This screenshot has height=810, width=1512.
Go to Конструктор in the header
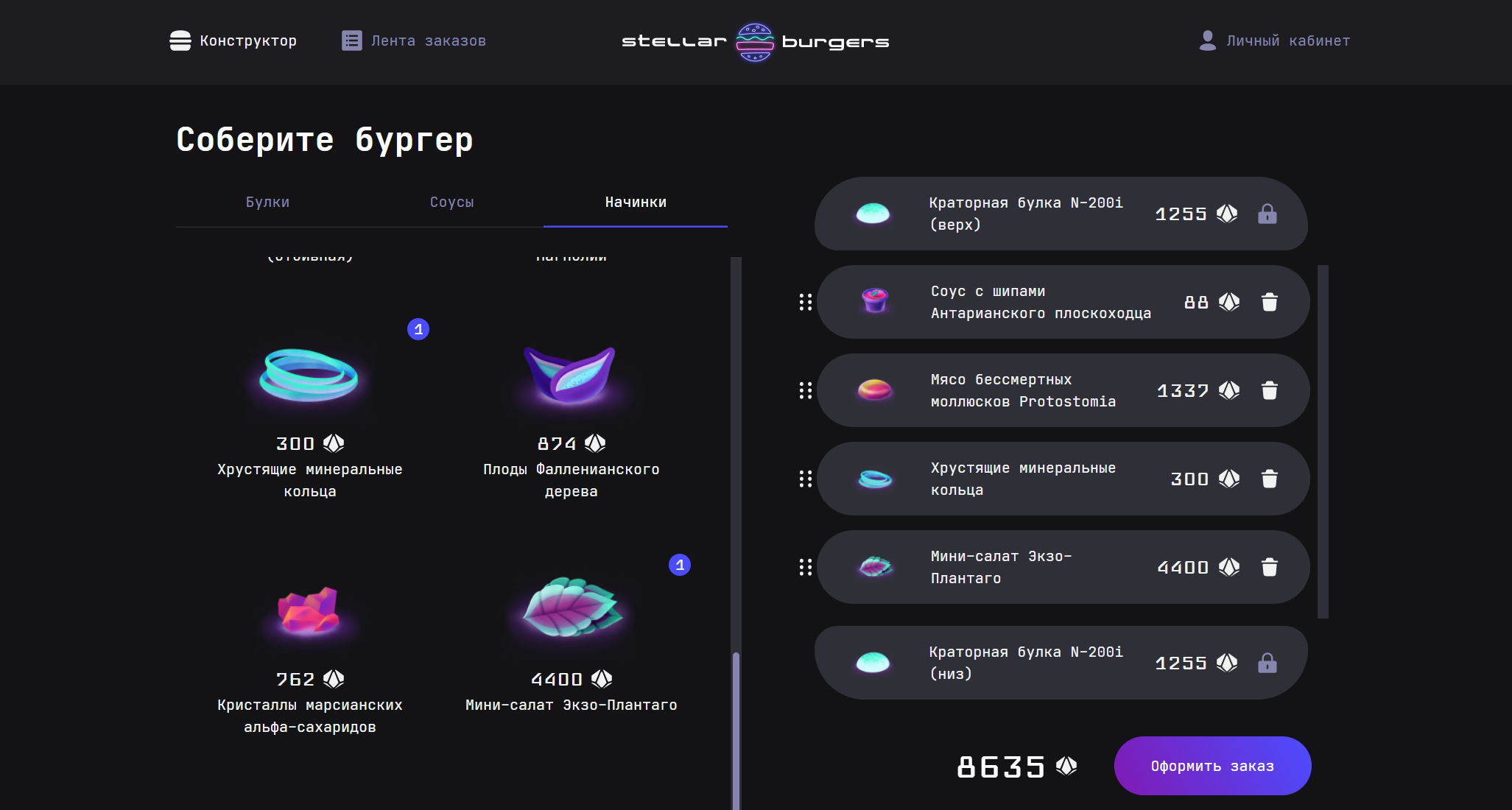[x=233, y=41]
